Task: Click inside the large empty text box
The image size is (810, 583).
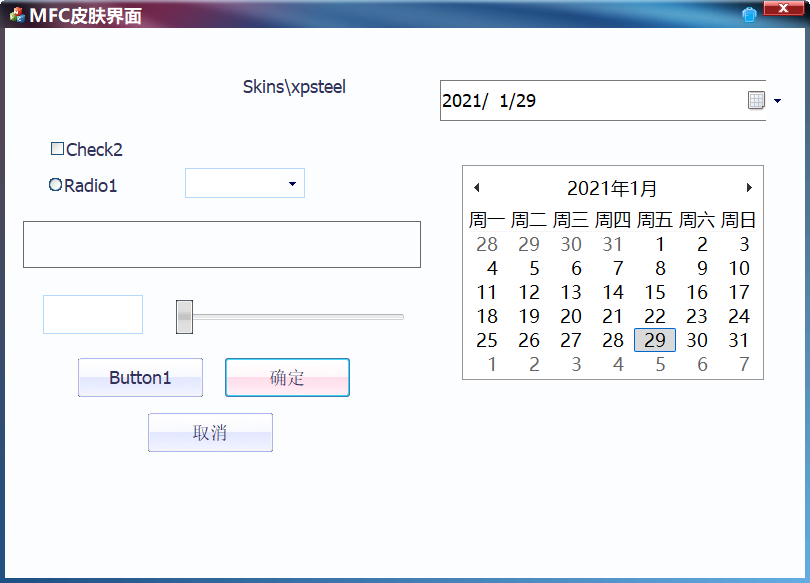Action: pos(221,244)
